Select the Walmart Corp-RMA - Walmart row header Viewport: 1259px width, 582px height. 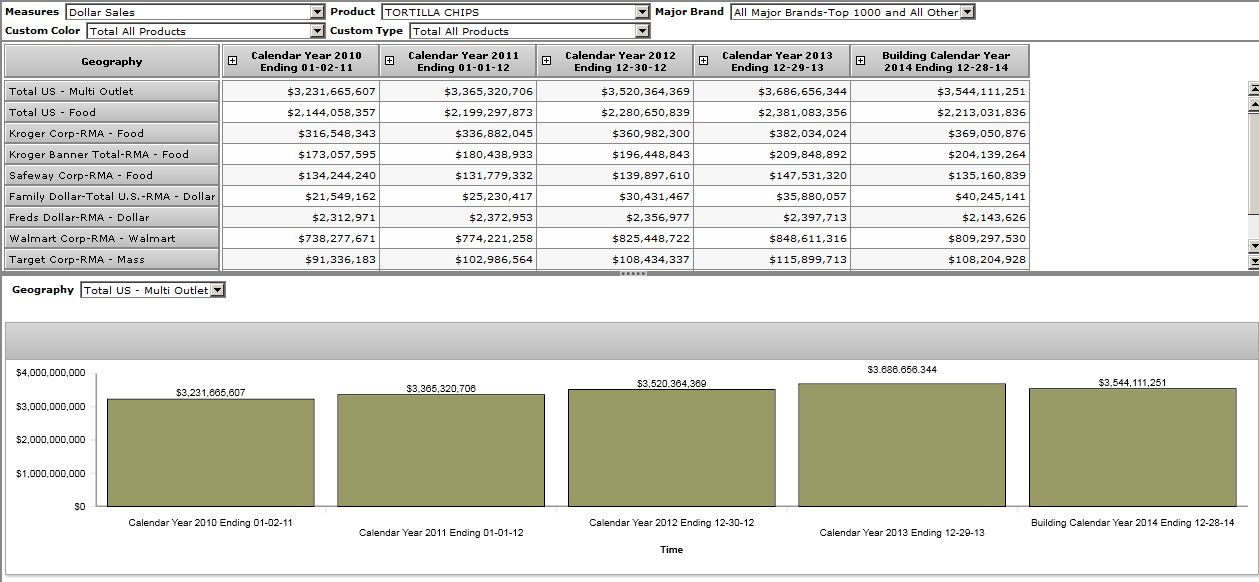coord(111,238)
